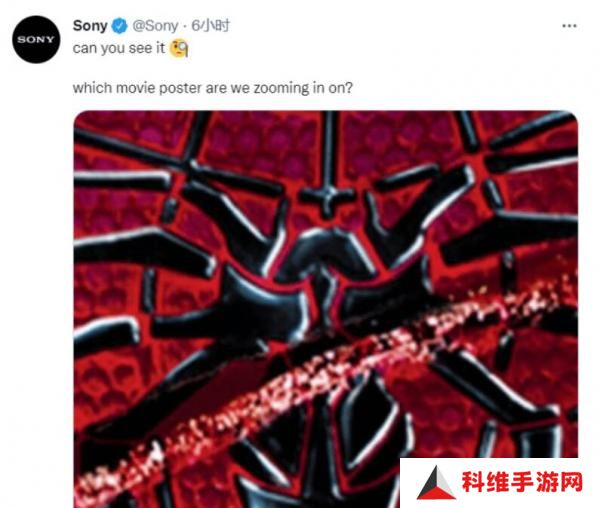This screenshot has width=600, height=508.
Task: Open the @Sony handle link
Action: click(x=155, y=26)
